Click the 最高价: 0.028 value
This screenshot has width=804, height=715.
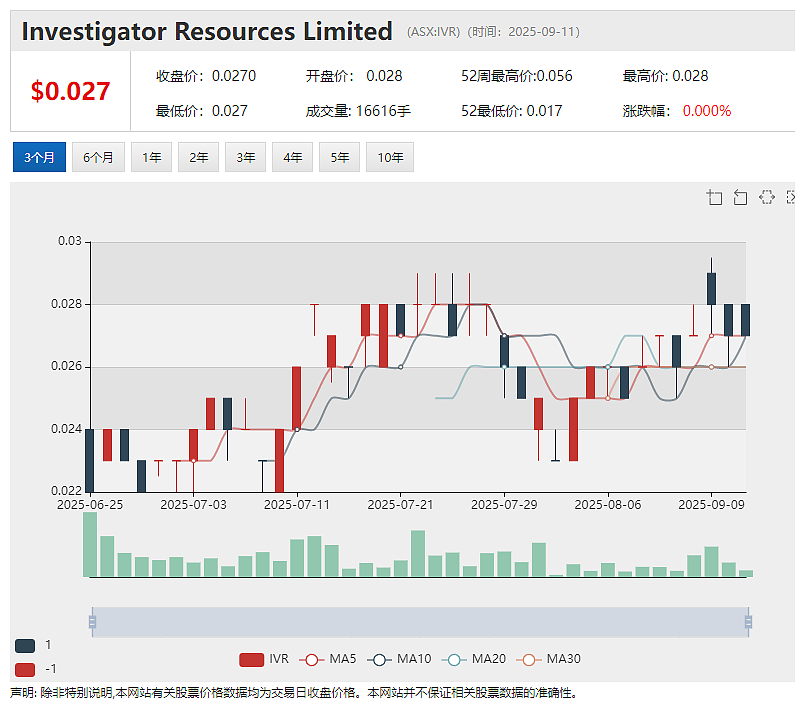point(666,76)
